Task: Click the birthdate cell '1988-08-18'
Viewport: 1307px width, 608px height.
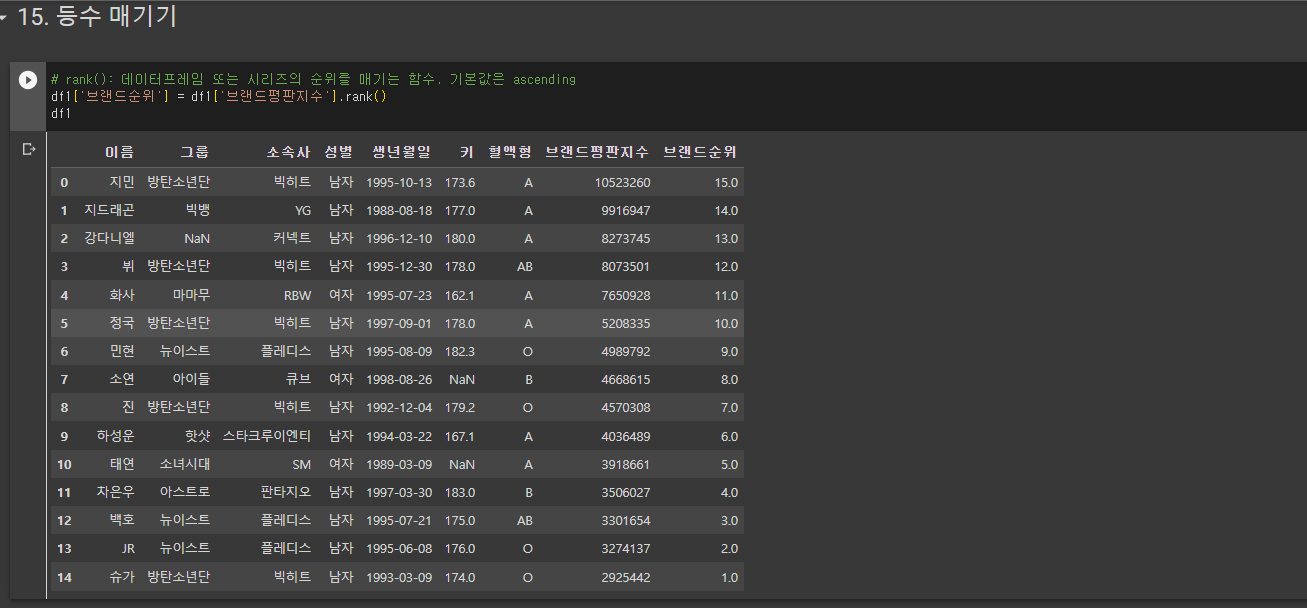Action: pyautogui.click(x=399, y=210)
